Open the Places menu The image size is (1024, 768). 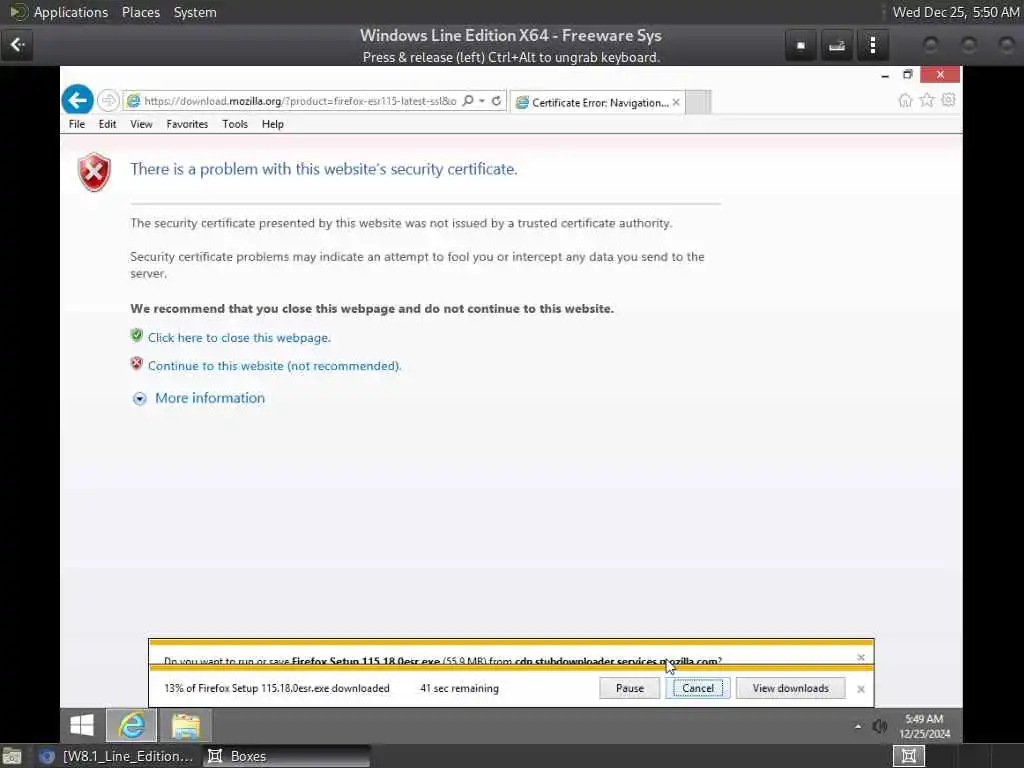tap(141, 12)
